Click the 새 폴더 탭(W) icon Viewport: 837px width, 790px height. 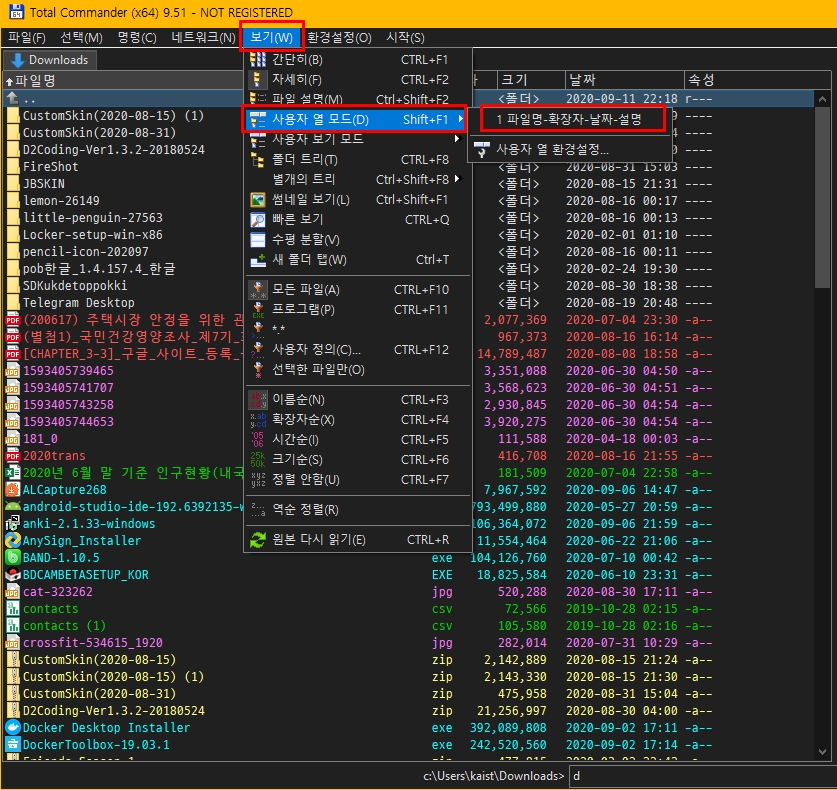pyautogui.click(x=258, y=260)
